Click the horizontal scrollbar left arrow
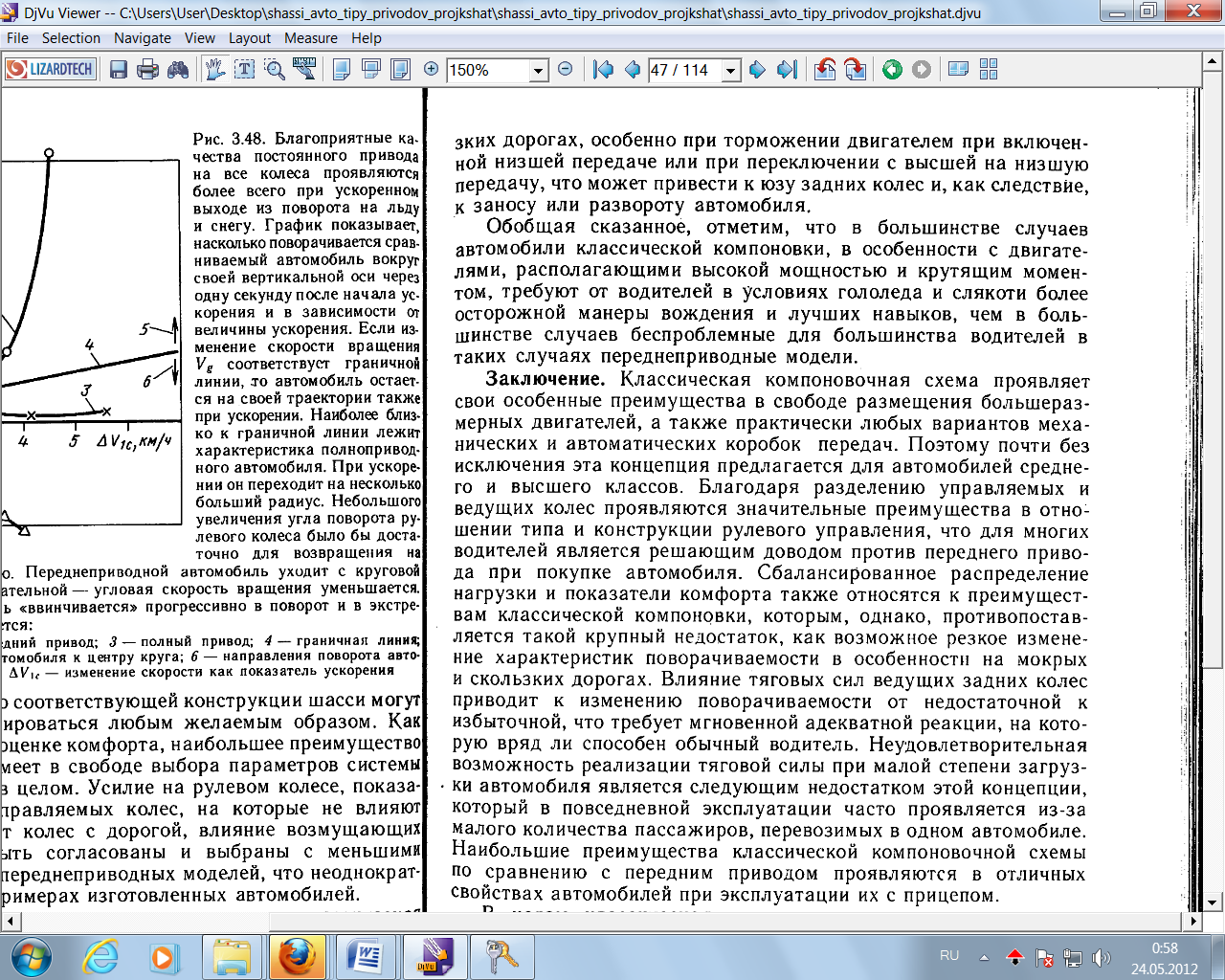Image resolution: width=1225 pixels, height=980 pixels. coord(11,922)
